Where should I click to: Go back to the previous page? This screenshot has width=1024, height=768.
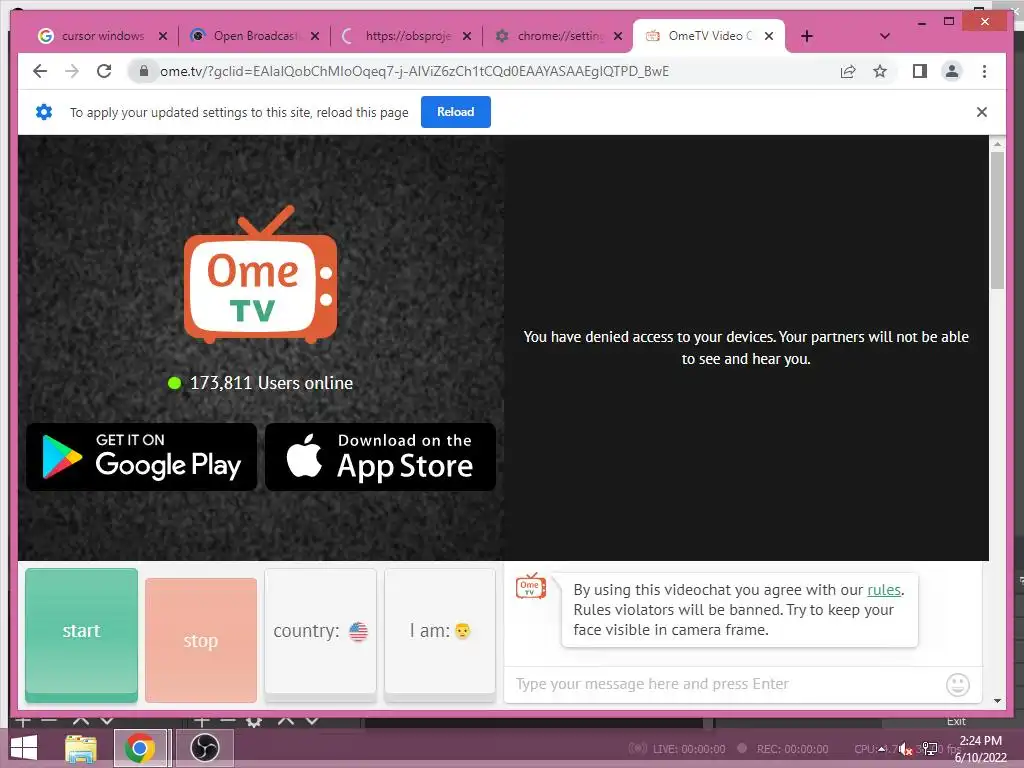pos(40,71)
